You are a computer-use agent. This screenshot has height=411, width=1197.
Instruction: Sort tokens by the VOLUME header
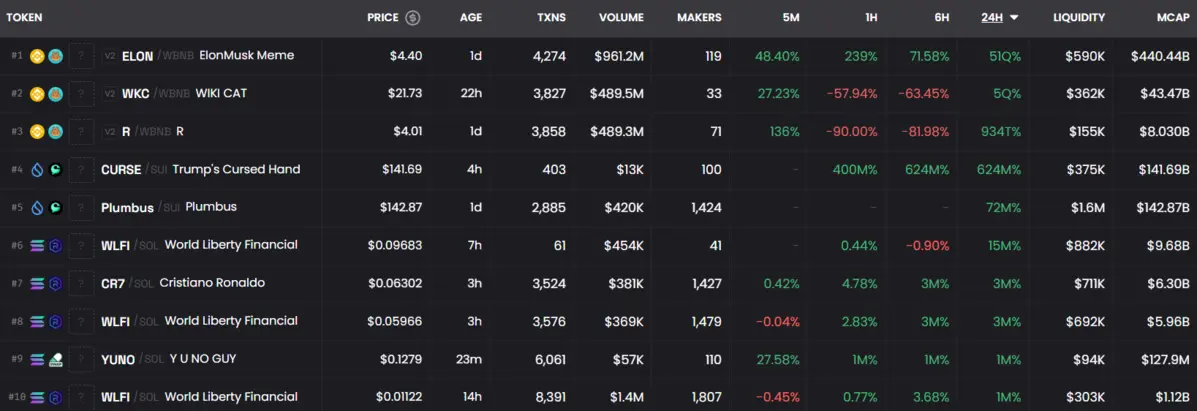click(621, 18)
